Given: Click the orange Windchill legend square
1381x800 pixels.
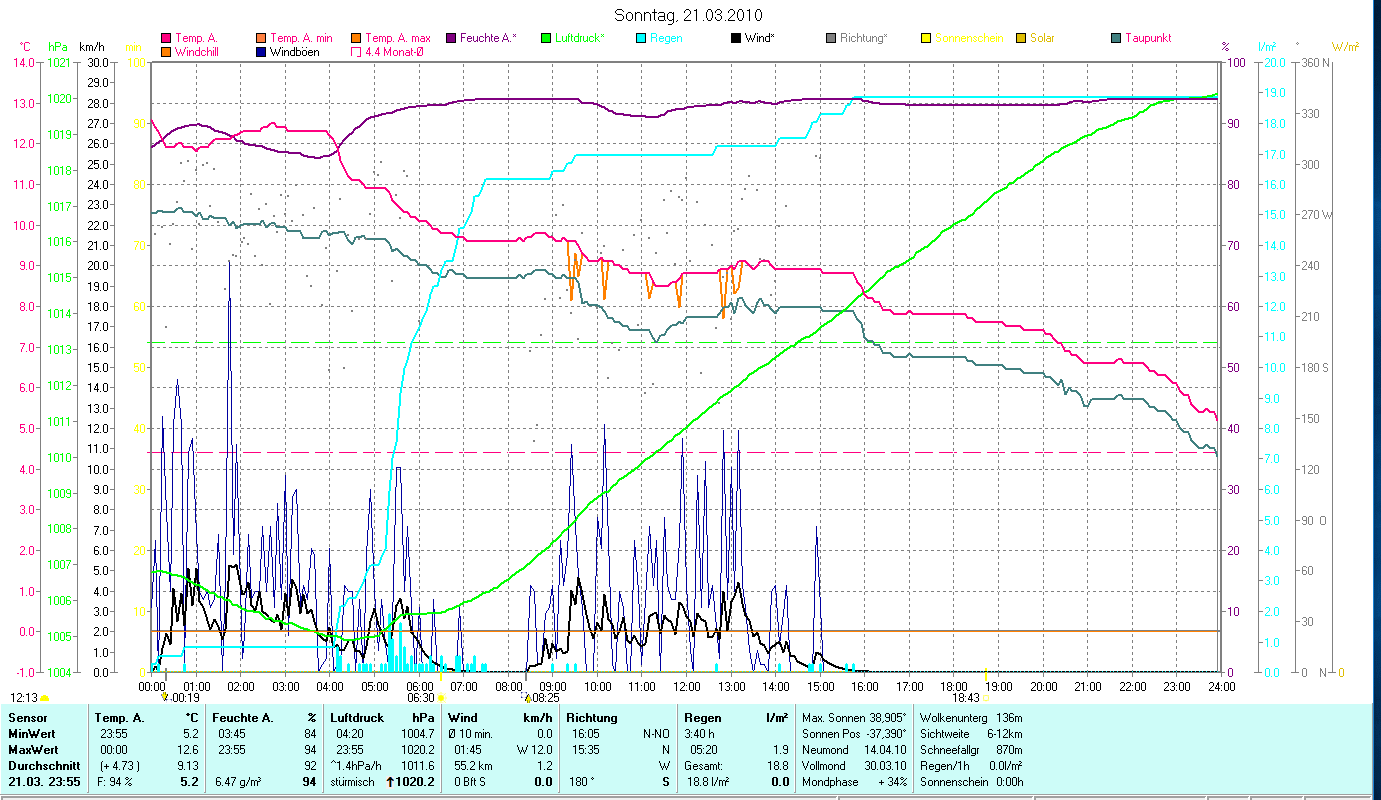Looking at the screenshot, I should coord(166,52).
